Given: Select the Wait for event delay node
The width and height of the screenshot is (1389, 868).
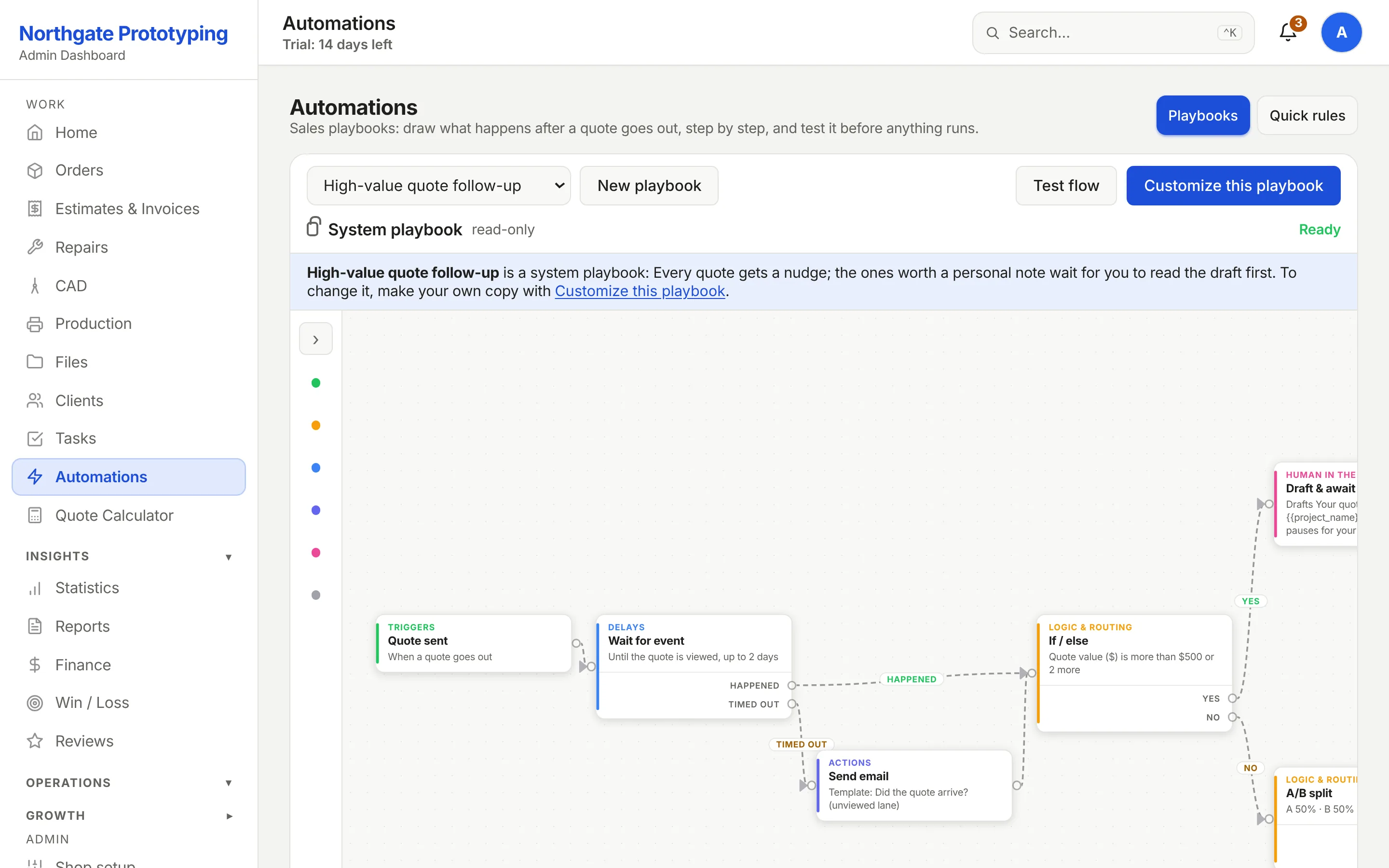Looking at the screenshot, I should 694,666.
